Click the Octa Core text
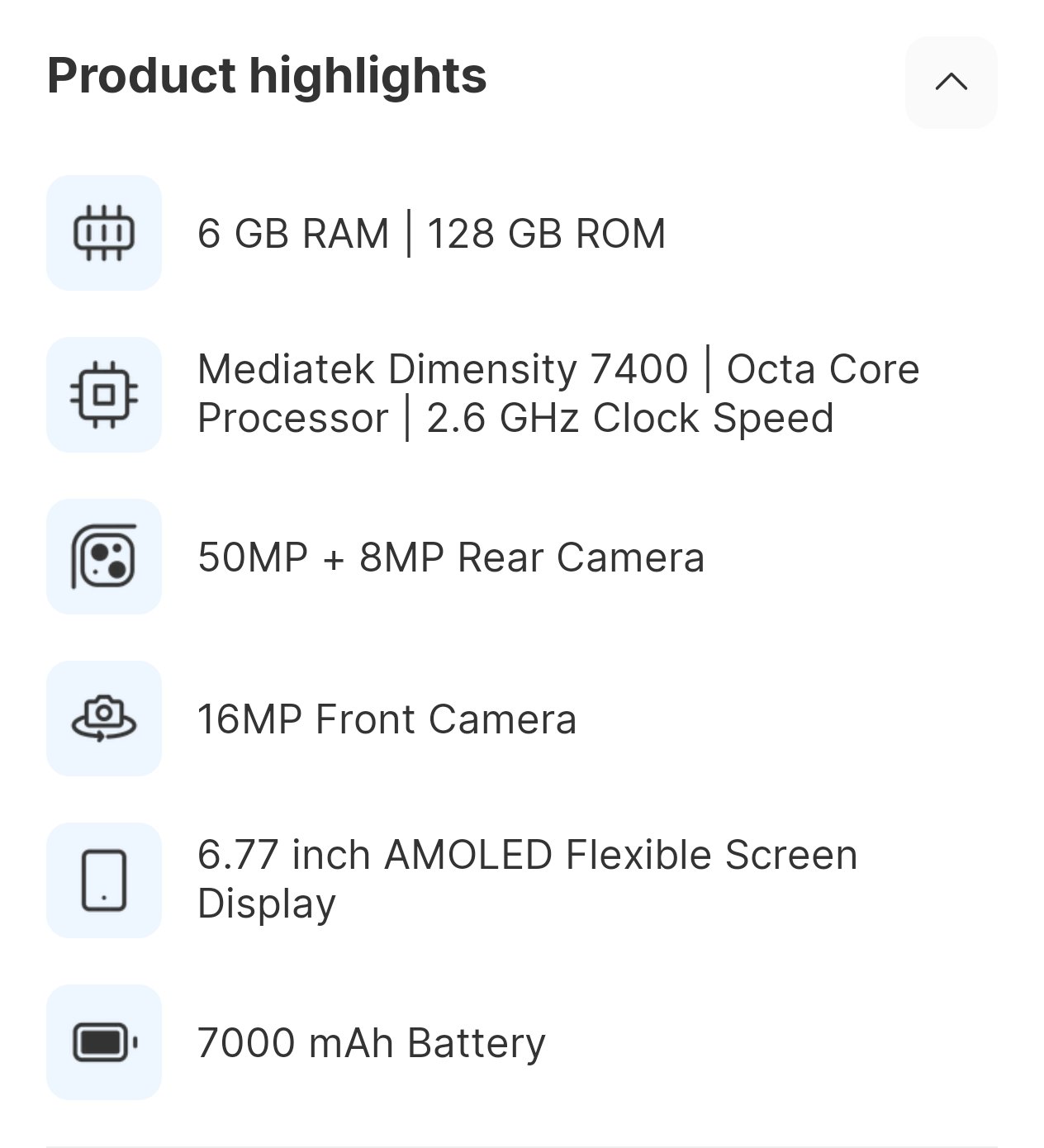This screenshot has width=1044, height=1148. [823, 369]
